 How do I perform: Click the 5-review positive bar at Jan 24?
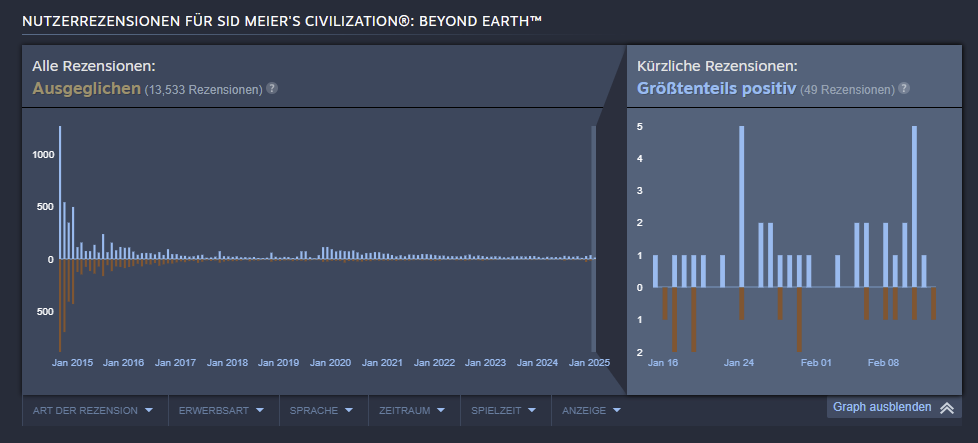pos(742,207)
